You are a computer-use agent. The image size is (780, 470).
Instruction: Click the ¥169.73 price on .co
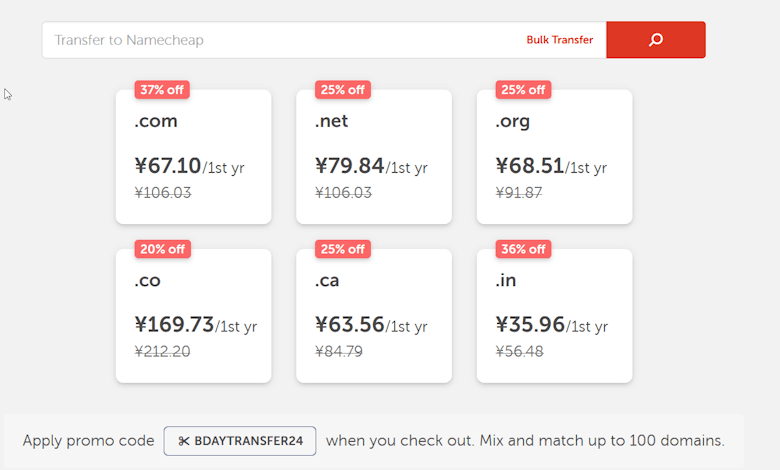174,324
